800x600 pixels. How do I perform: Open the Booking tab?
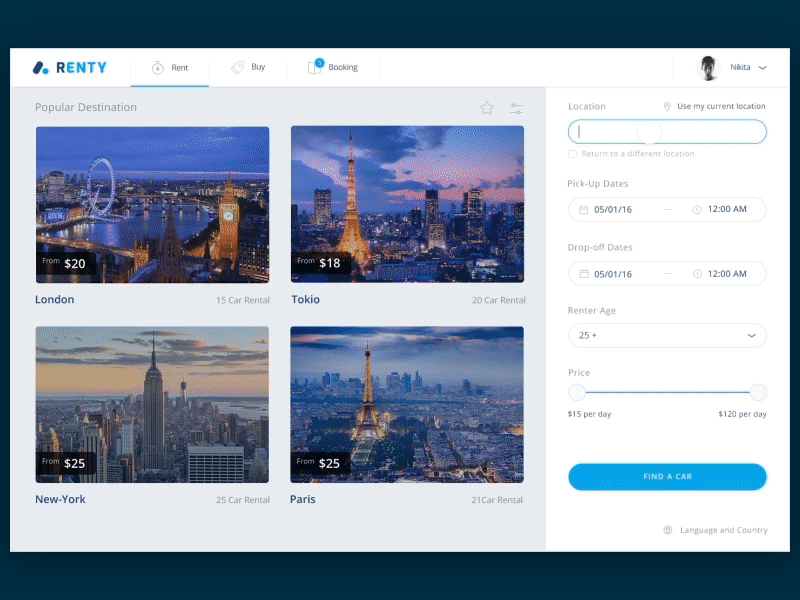(x=333, y=67)
